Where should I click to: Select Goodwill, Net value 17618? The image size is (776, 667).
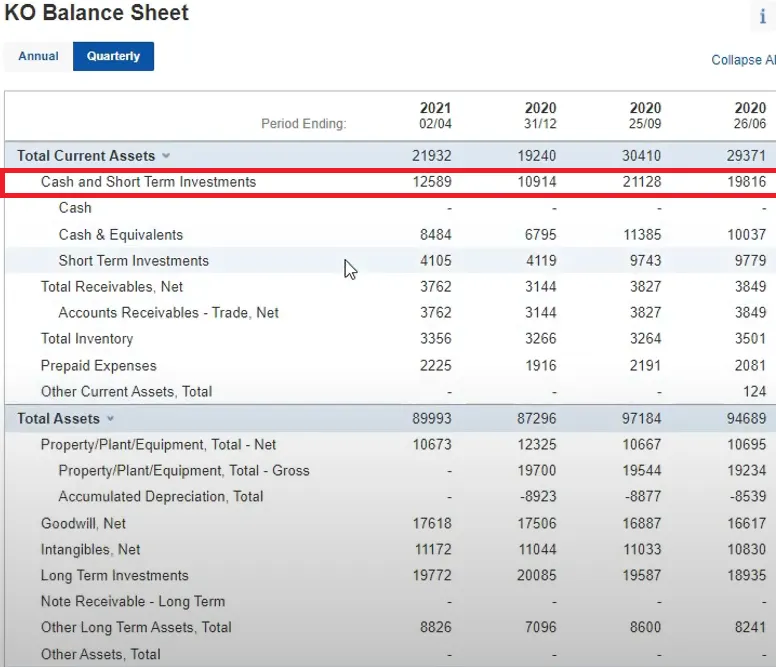click(432, 524)
